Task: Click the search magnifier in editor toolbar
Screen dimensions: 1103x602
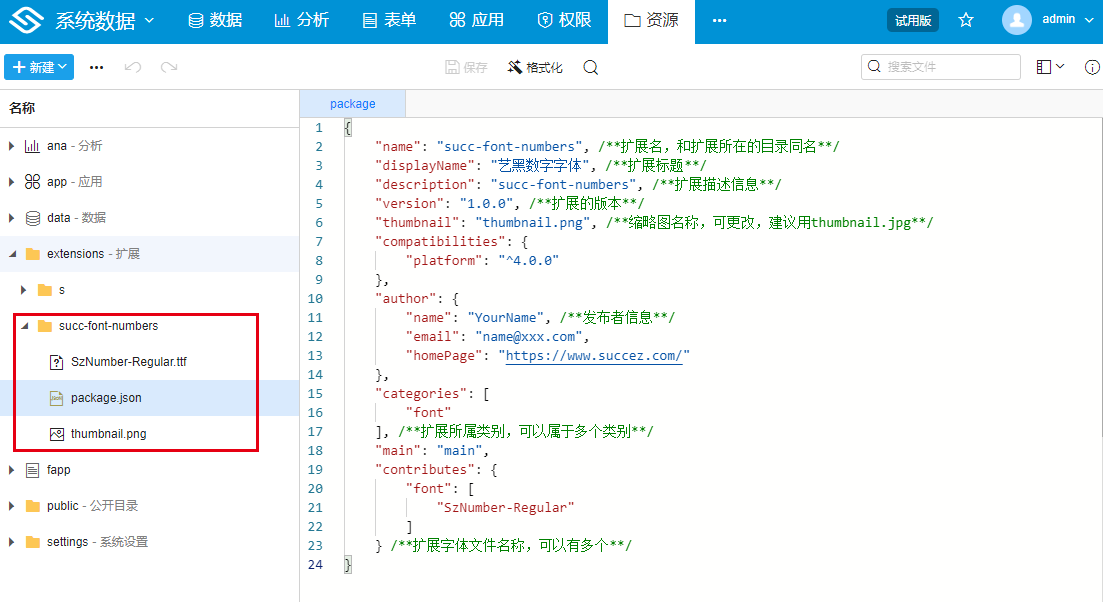Action: (591, 67)
